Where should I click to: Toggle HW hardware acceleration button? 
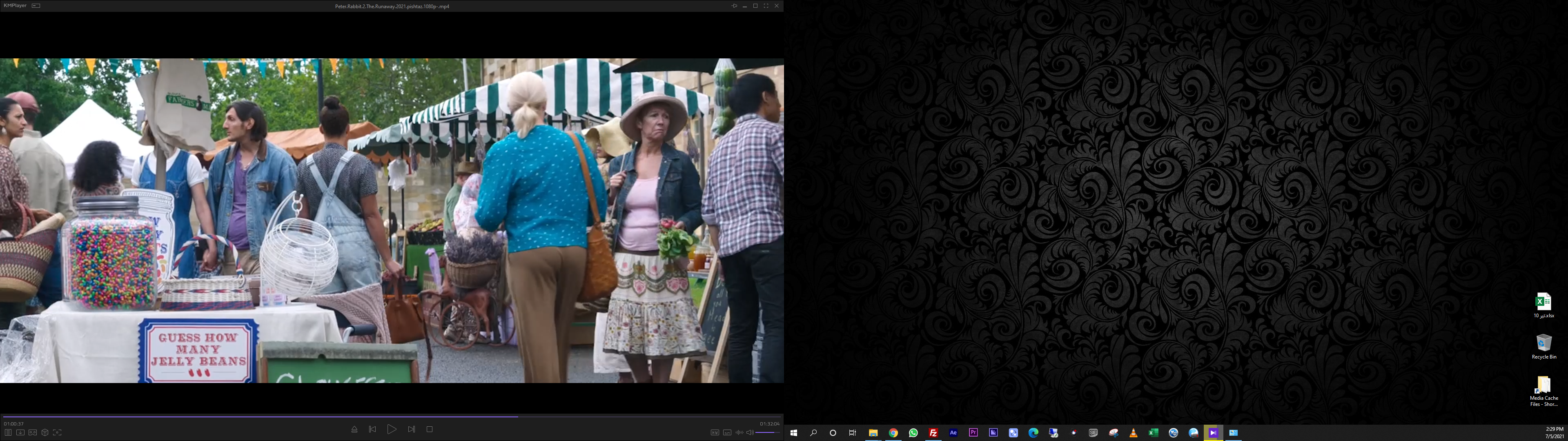point(715,432)
